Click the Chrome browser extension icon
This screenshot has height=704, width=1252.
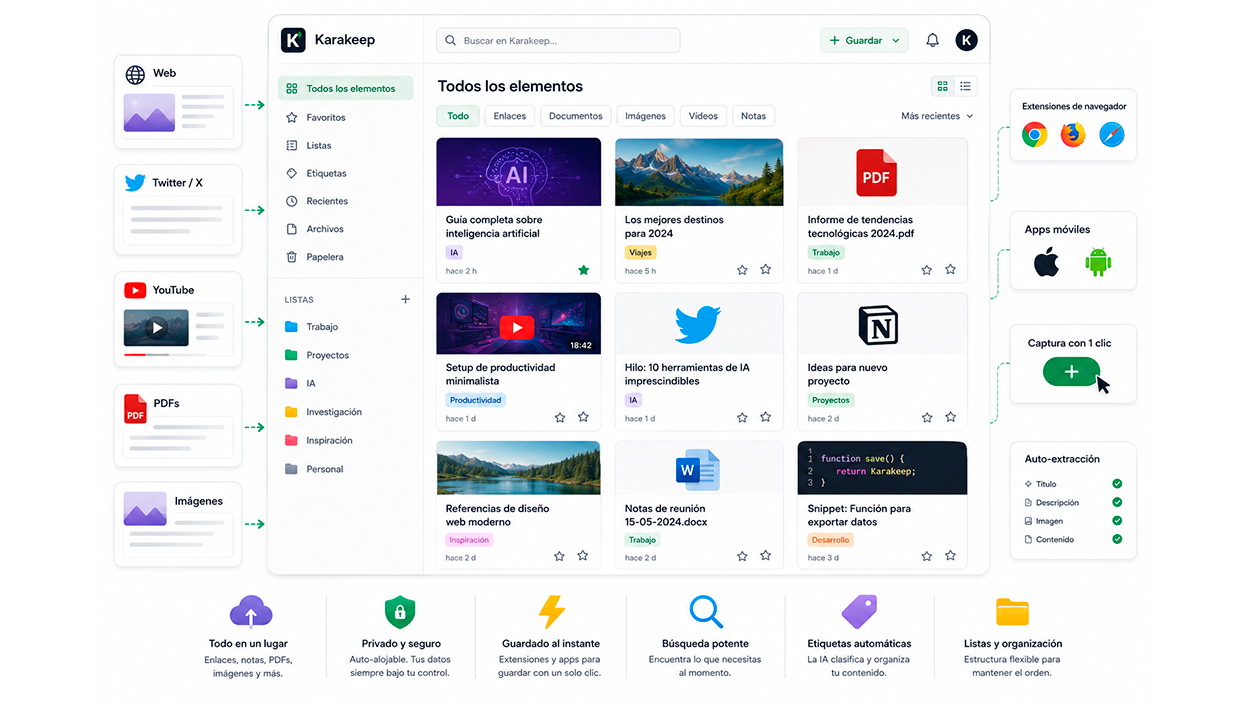click(x=1034, y=135)
